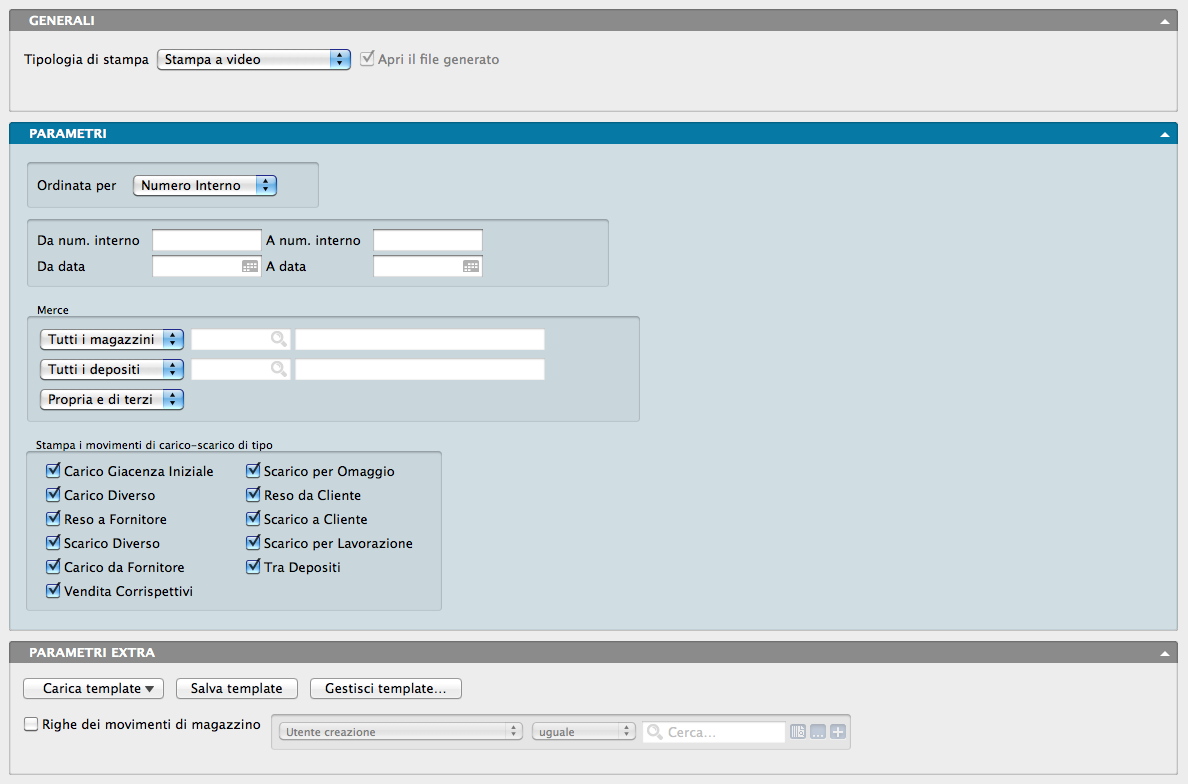1188x784 pixels.
Task: Click the Gestisci template button
Action: coord(386,689)
